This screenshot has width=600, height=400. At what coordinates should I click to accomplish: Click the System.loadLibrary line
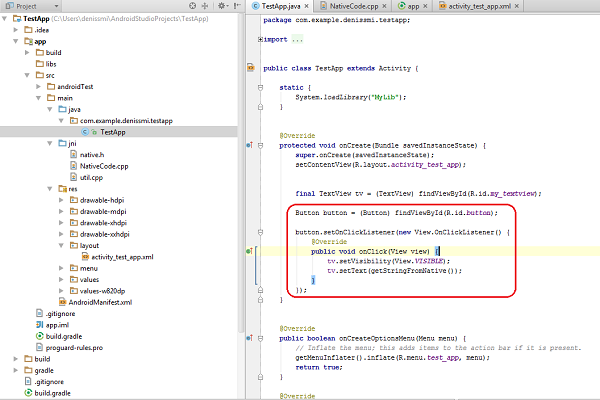tap(351, 97)
